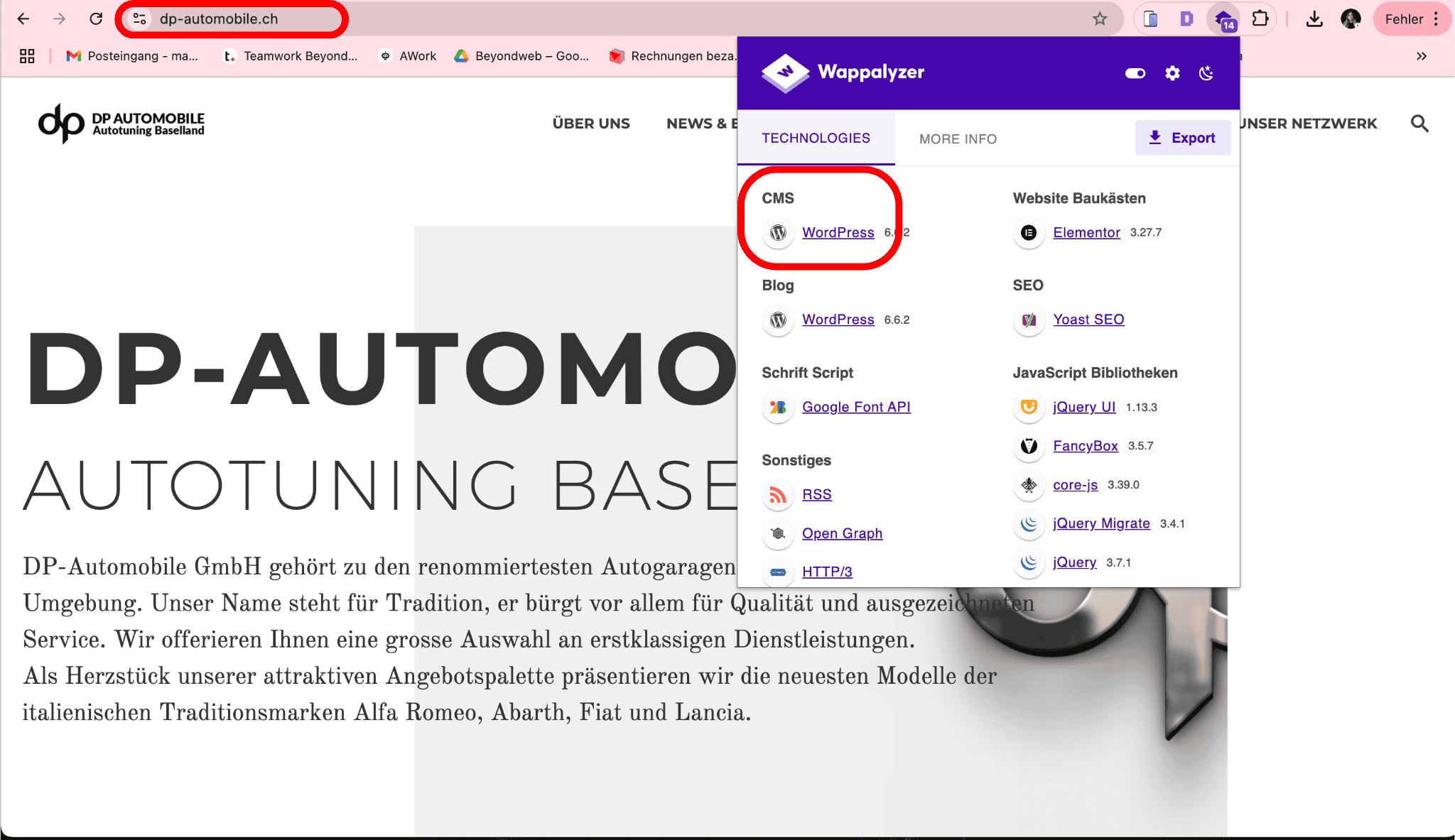
Task: Switch to the MORE INFO tab
Action: click(x=958, y=139)
